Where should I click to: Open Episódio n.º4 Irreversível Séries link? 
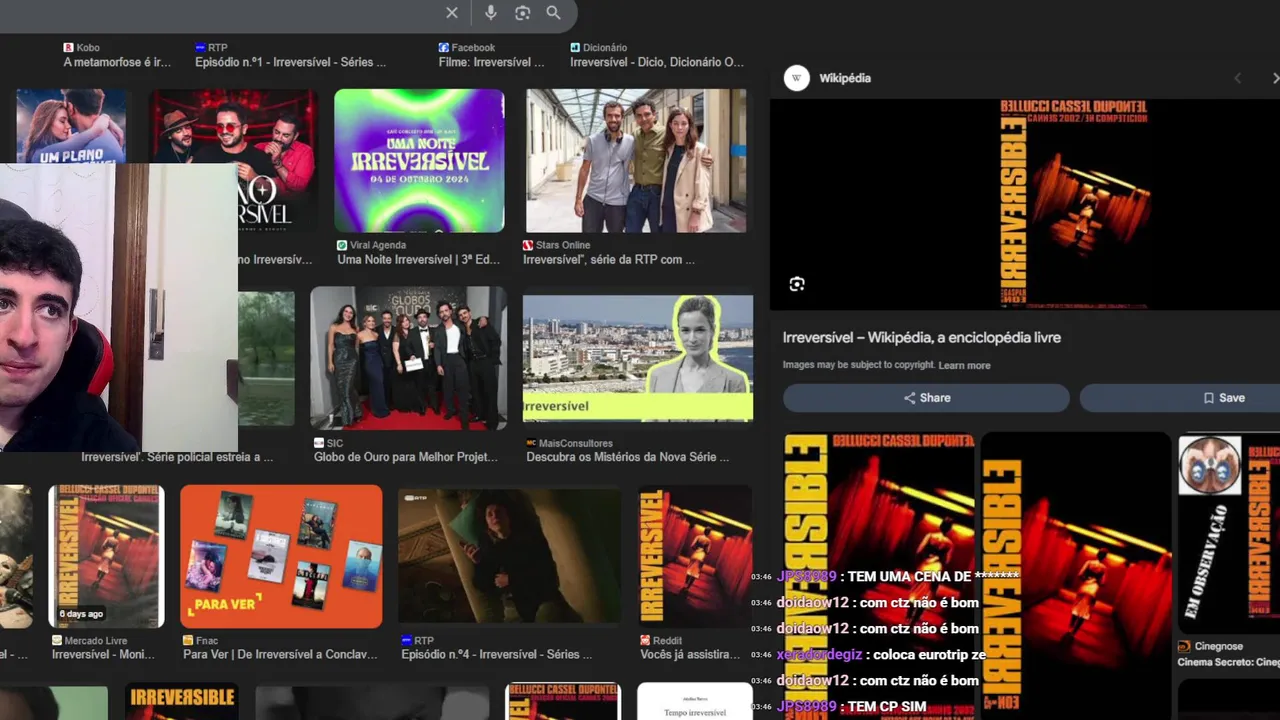(496, 655)
